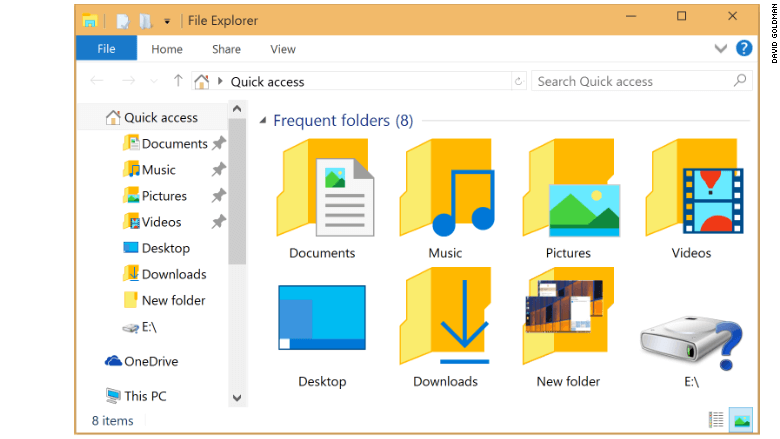
Task: Click the New folder quick access toolbar icon
Action: (x=145, y=21)
